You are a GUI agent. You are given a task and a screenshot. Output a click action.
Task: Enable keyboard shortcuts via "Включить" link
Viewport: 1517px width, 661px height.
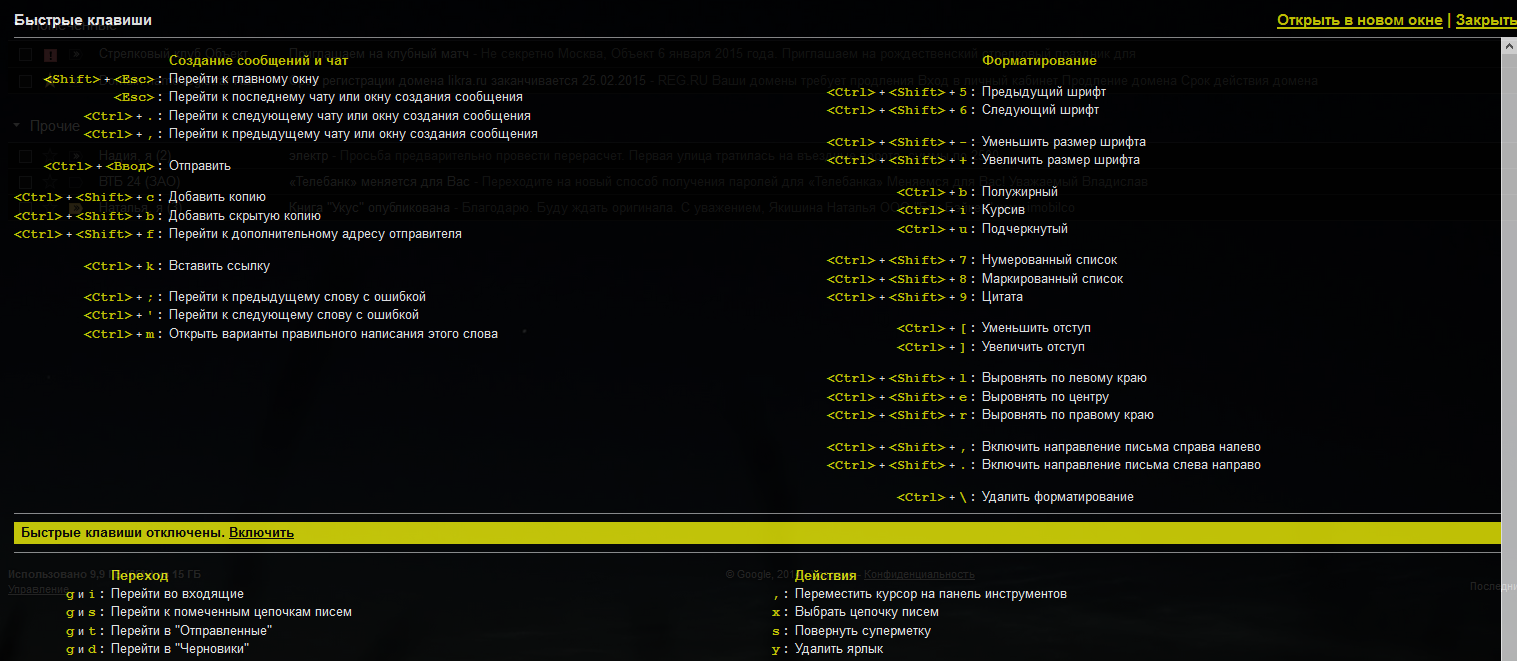pyautogui.click(x=261, y=533)
